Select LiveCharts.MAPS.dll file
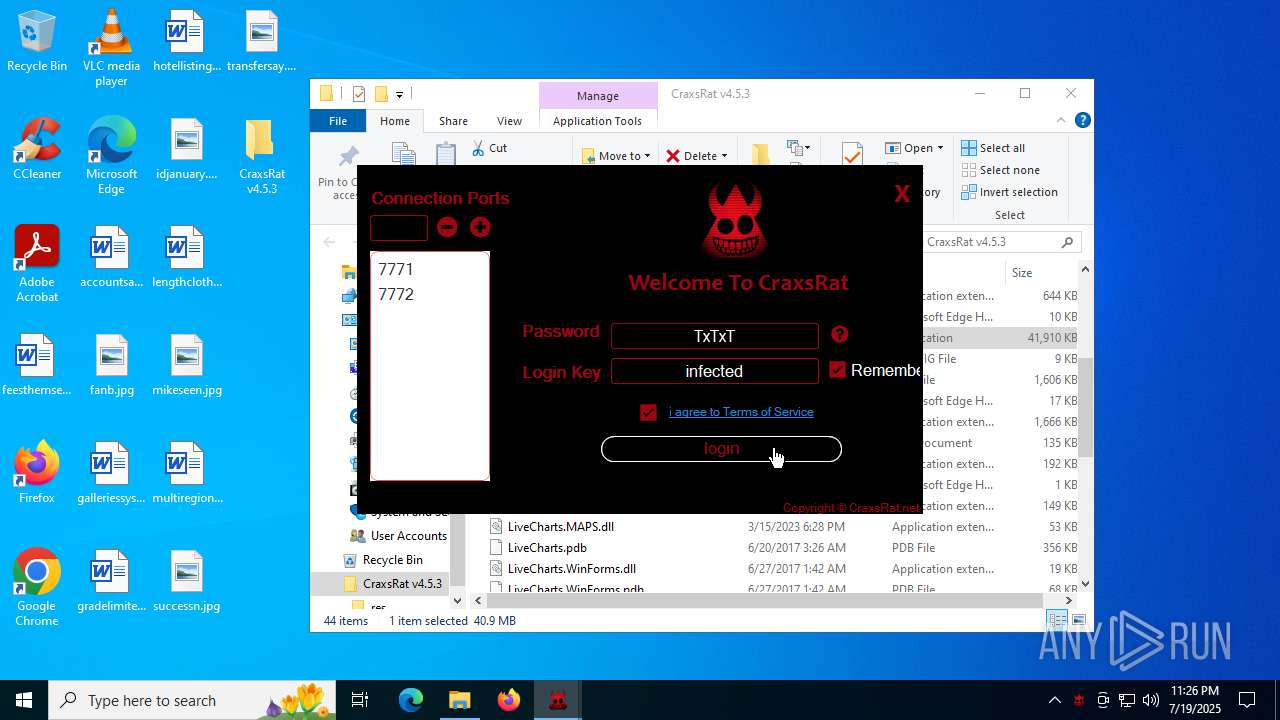Viewport: 1280px width, 720px height. pyautogui.click(x=560, y=527)
